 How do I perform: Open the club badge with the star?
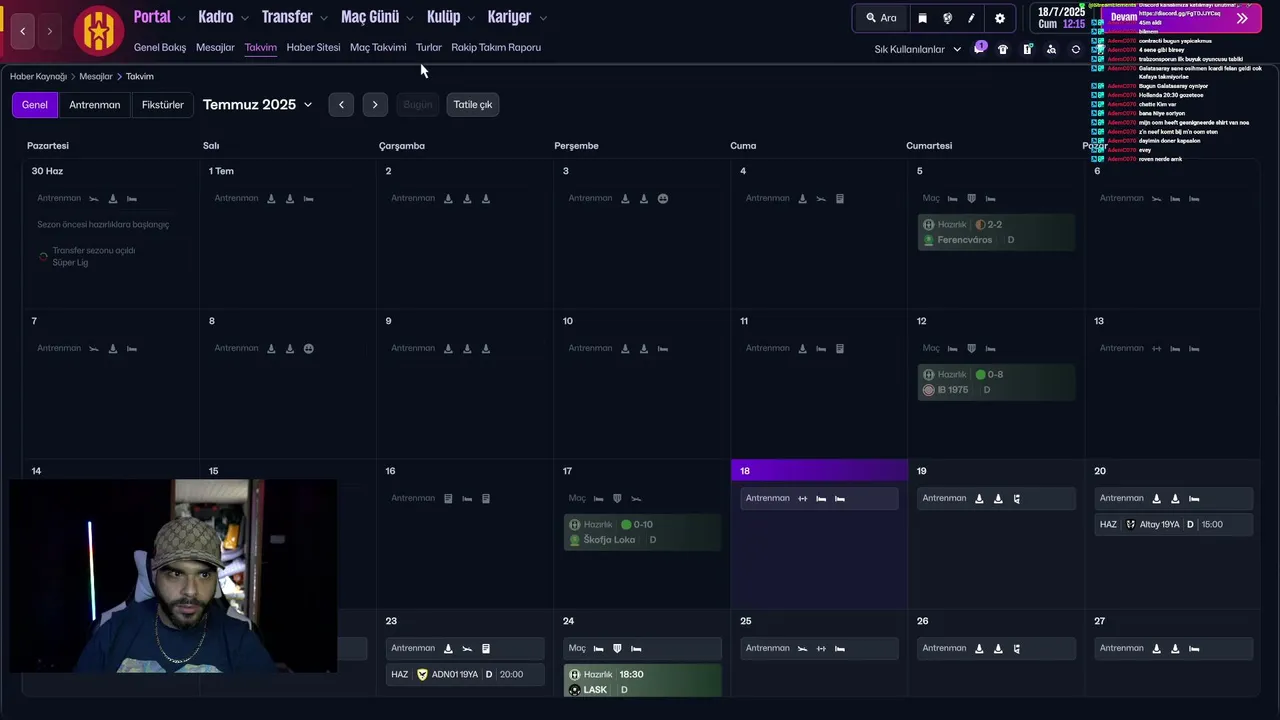coord(98,31)
